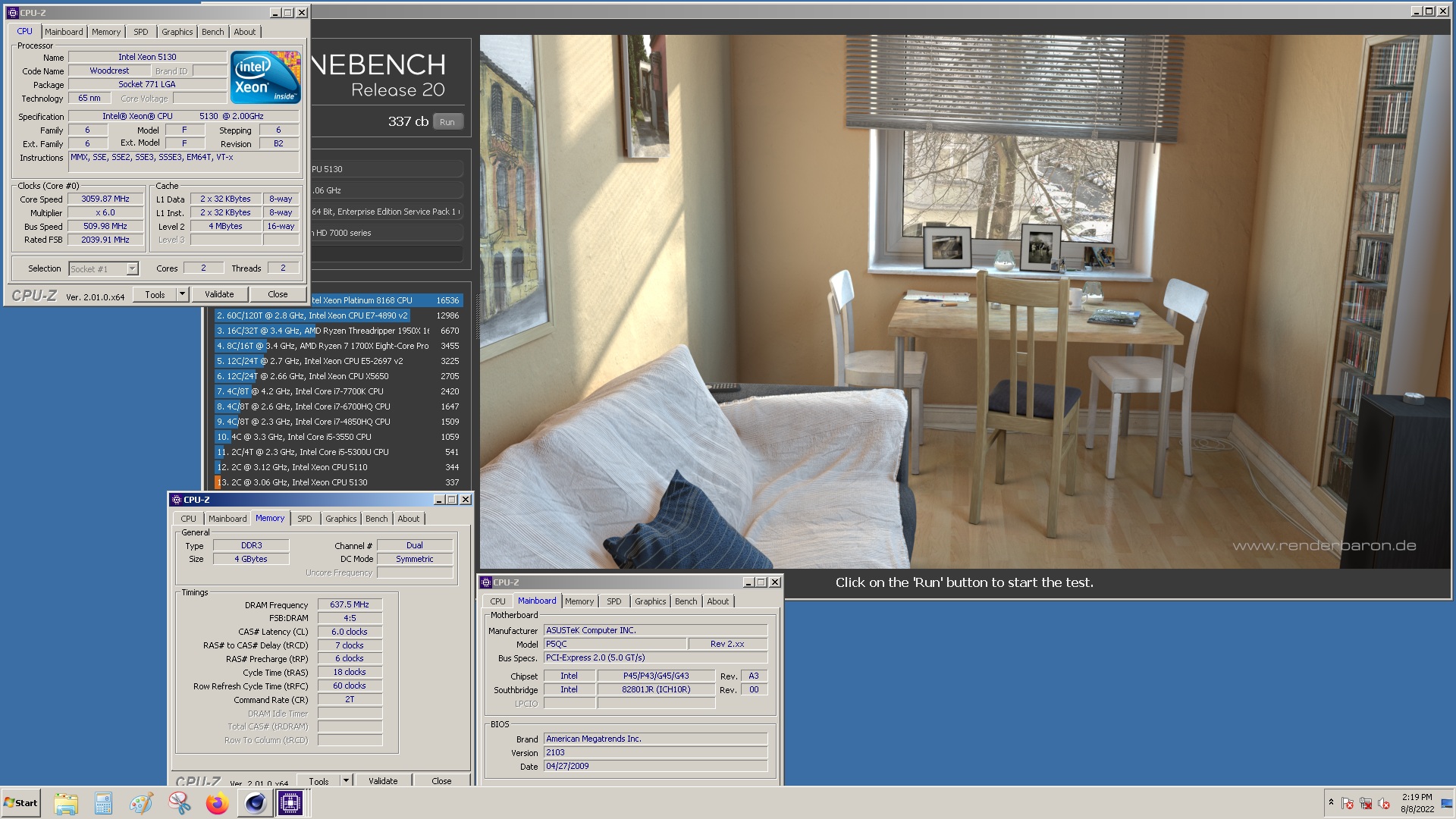Open Windows Explorer from the taskbar
The width and height of the screenshot is (1456, 819).
(x=66, y=803)
